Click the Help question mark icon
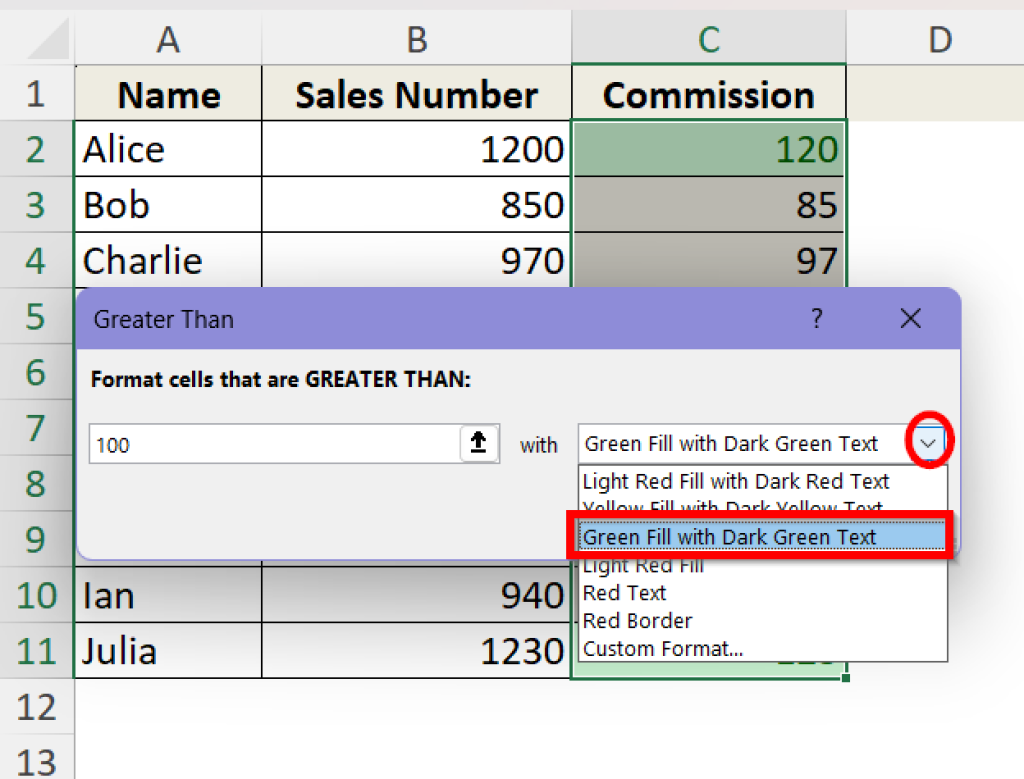This screenshot has height=779, width=1024. tap(817, 318)
